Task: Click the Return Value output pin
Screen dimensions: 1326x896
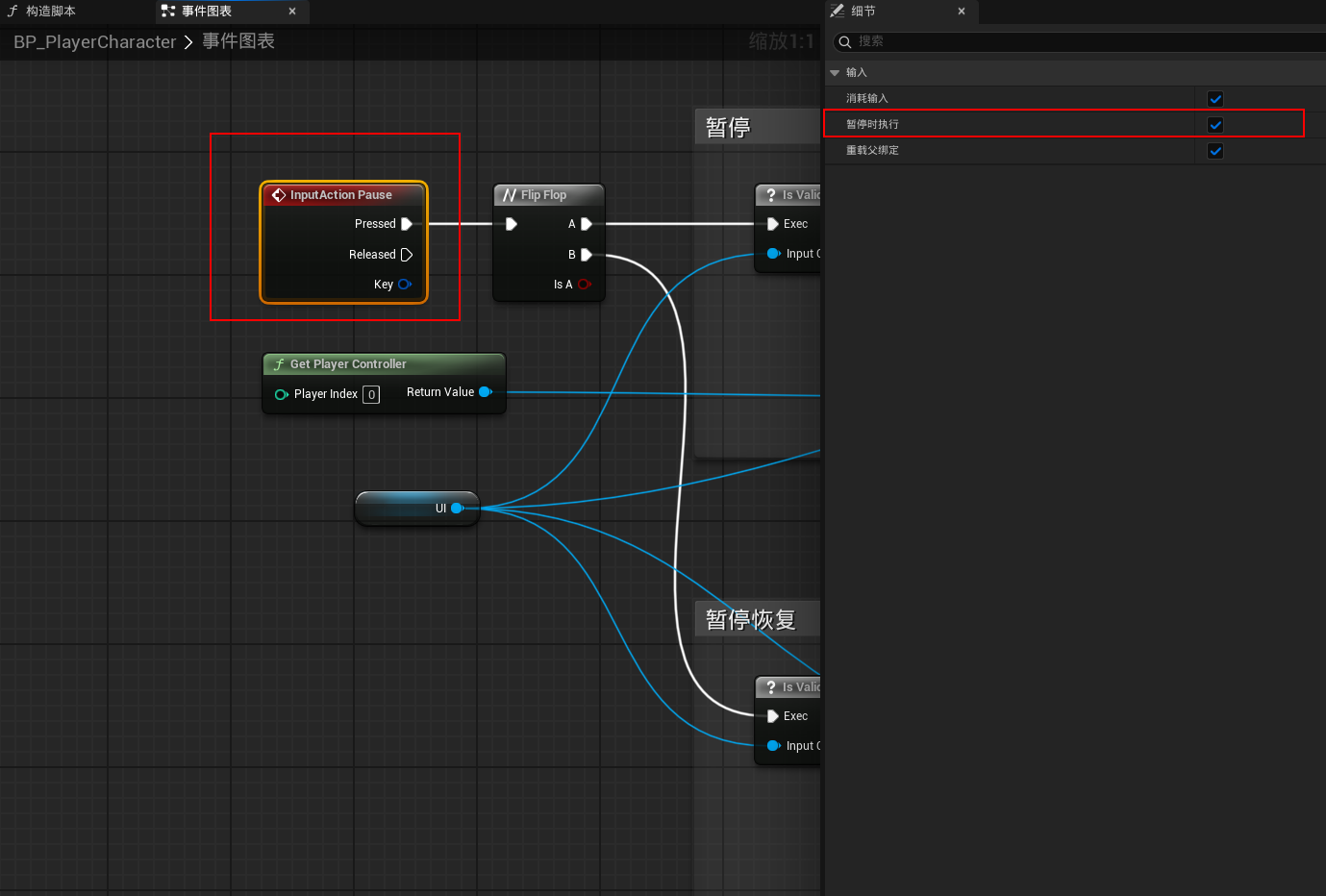Action: pos(486,392)
